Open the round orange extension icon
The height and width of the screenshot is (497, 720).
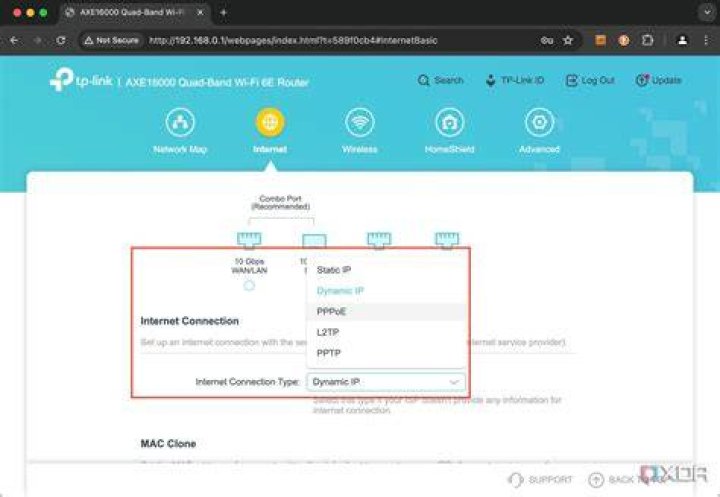point(624,40)
